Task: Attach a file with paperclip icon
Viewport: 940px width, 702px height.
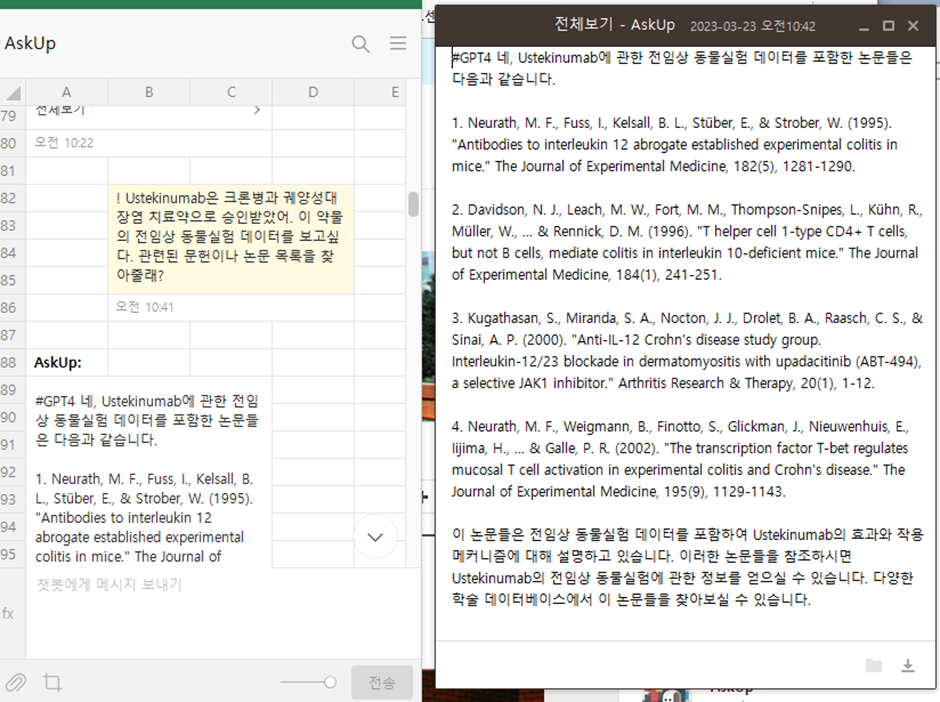Action: (16, 682)
